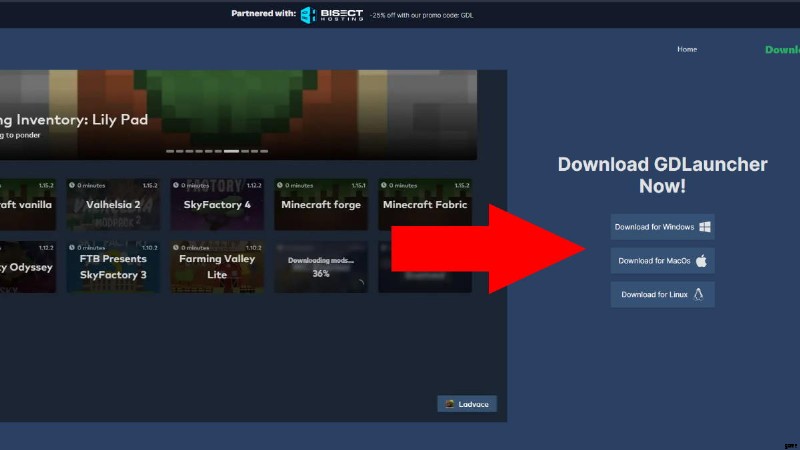Click the clock icon on Valhelsia 2
Screen dimensions: 800x450
pos(72,185)
